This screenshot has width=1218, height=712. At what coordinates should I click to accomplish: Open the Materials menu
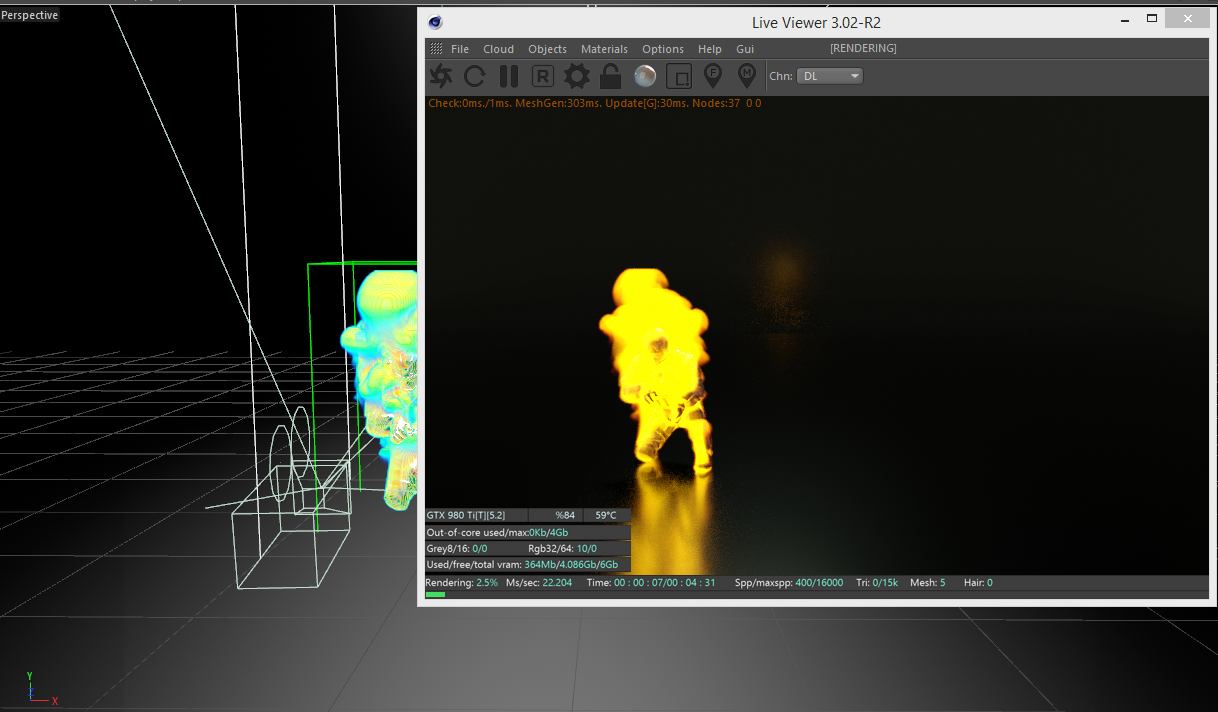tap(604, 49)
